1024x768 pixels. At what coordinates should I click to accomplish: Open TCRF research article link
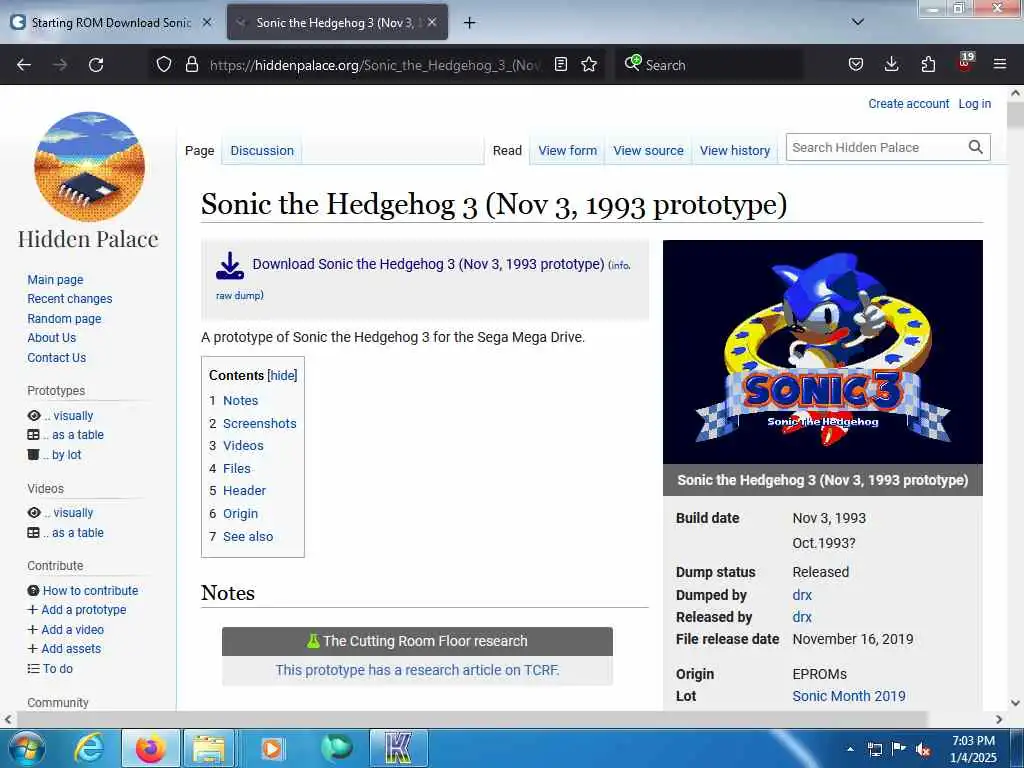(x=417, y=670)
